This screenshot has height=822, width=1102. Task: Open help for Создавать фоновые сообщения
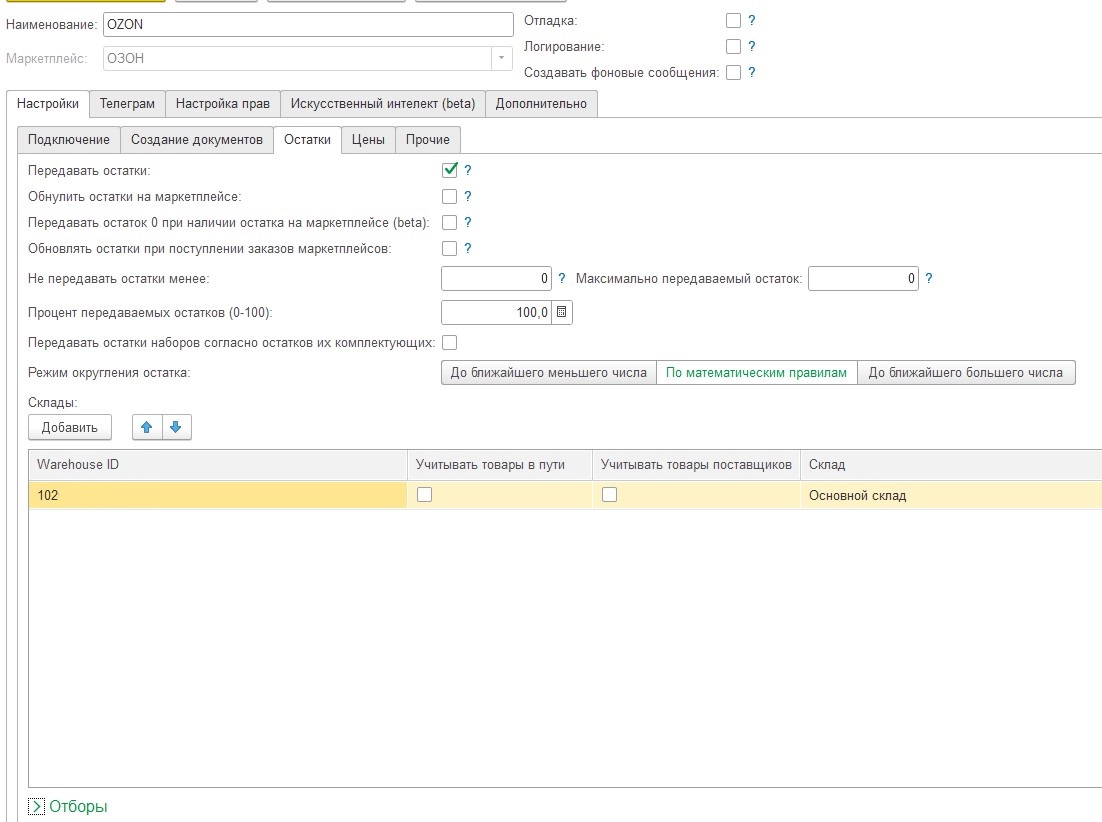751,72
